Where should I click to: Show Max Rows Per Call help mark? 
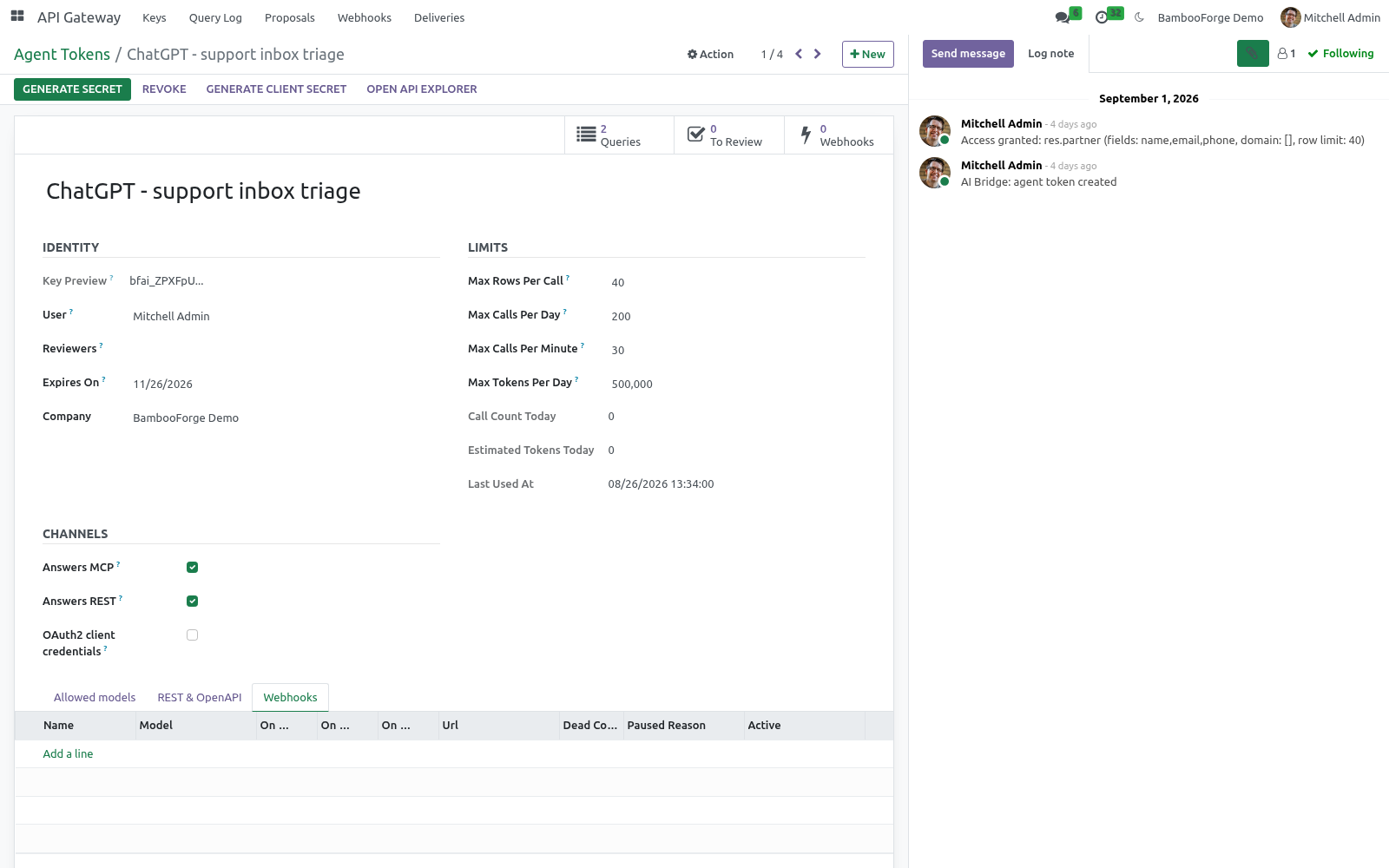pyautogui.click(x=568, y=278)
